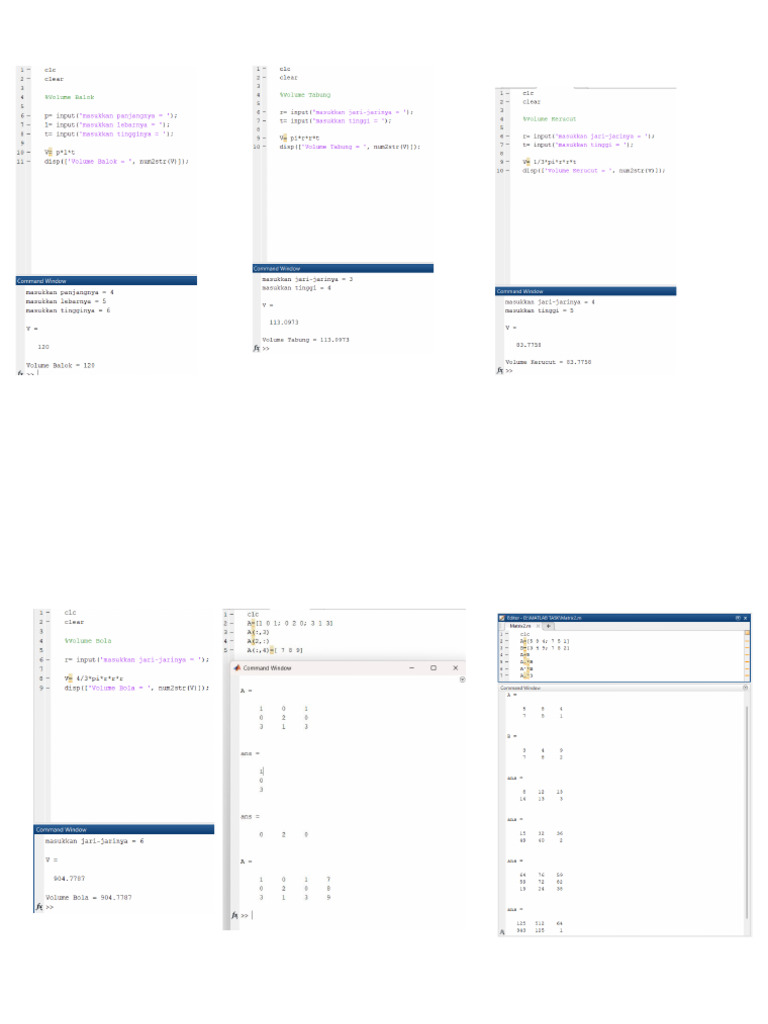Click output text 'Volume Tabung = 113.0973'
The width and height of the screenshot is (768, 1024).
tap(306, 340)
